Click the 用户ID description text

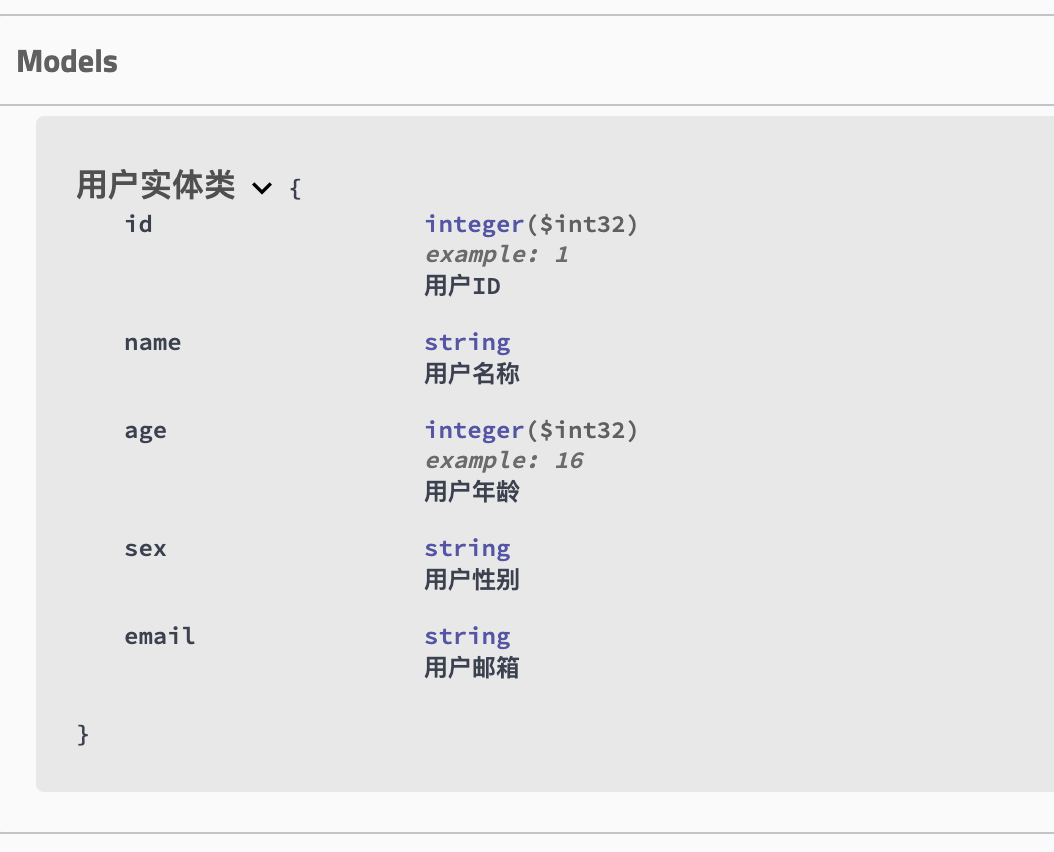pos(462,286)
